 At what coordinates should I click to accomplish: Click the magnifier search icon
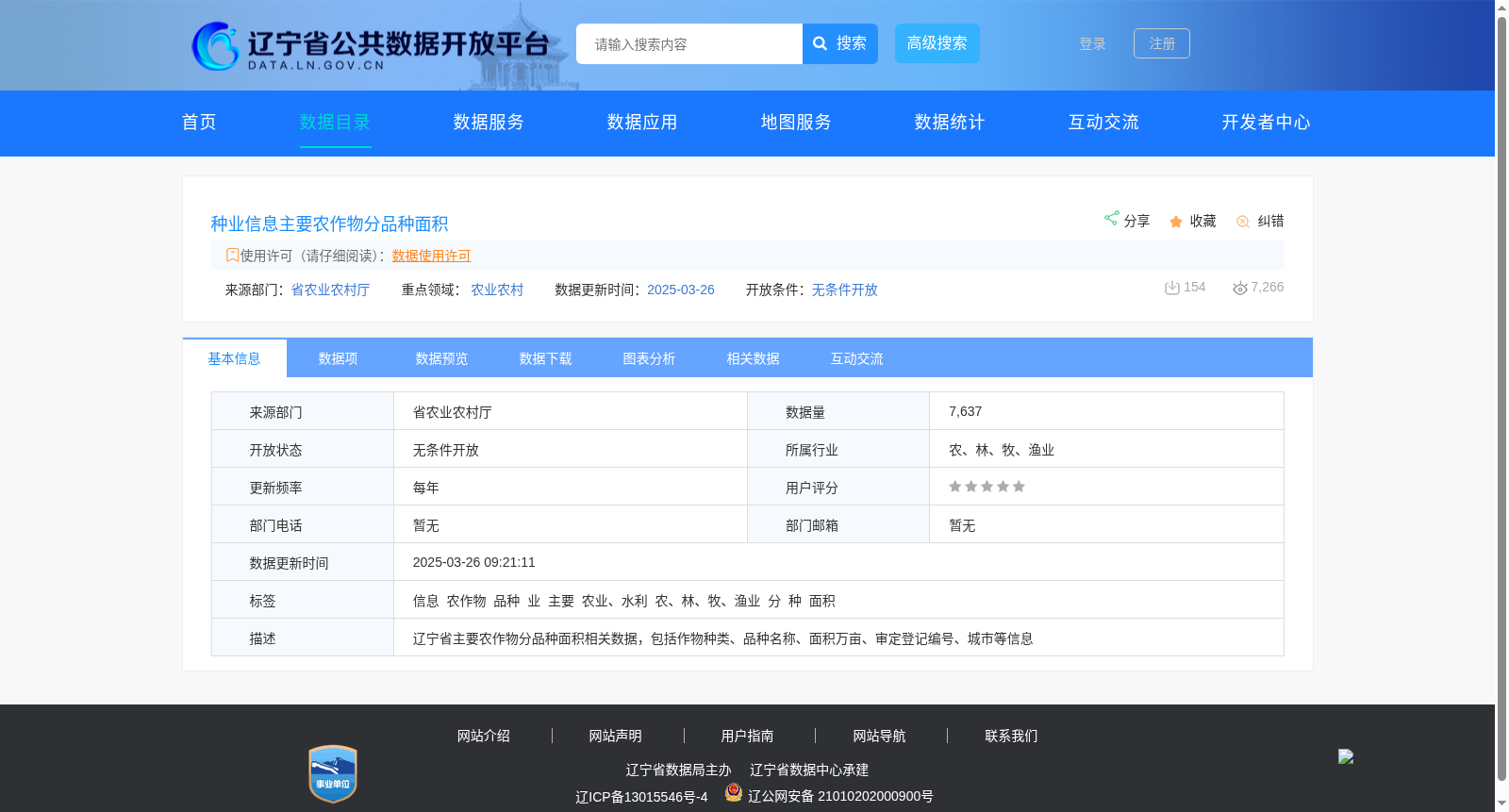coord(821,43)
